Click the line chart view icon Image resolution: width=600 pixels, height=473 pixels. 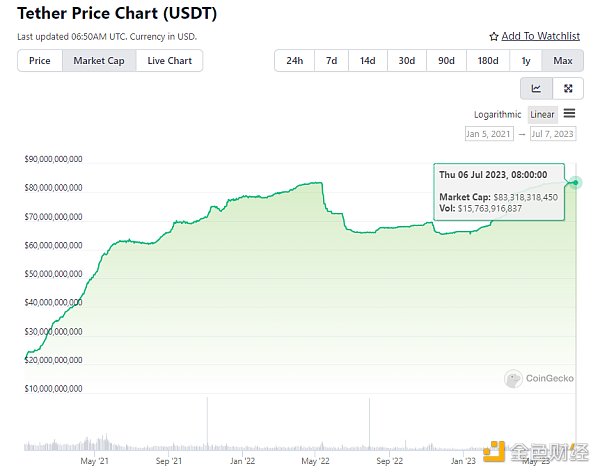pyautogui.click(x=536, y=88)
